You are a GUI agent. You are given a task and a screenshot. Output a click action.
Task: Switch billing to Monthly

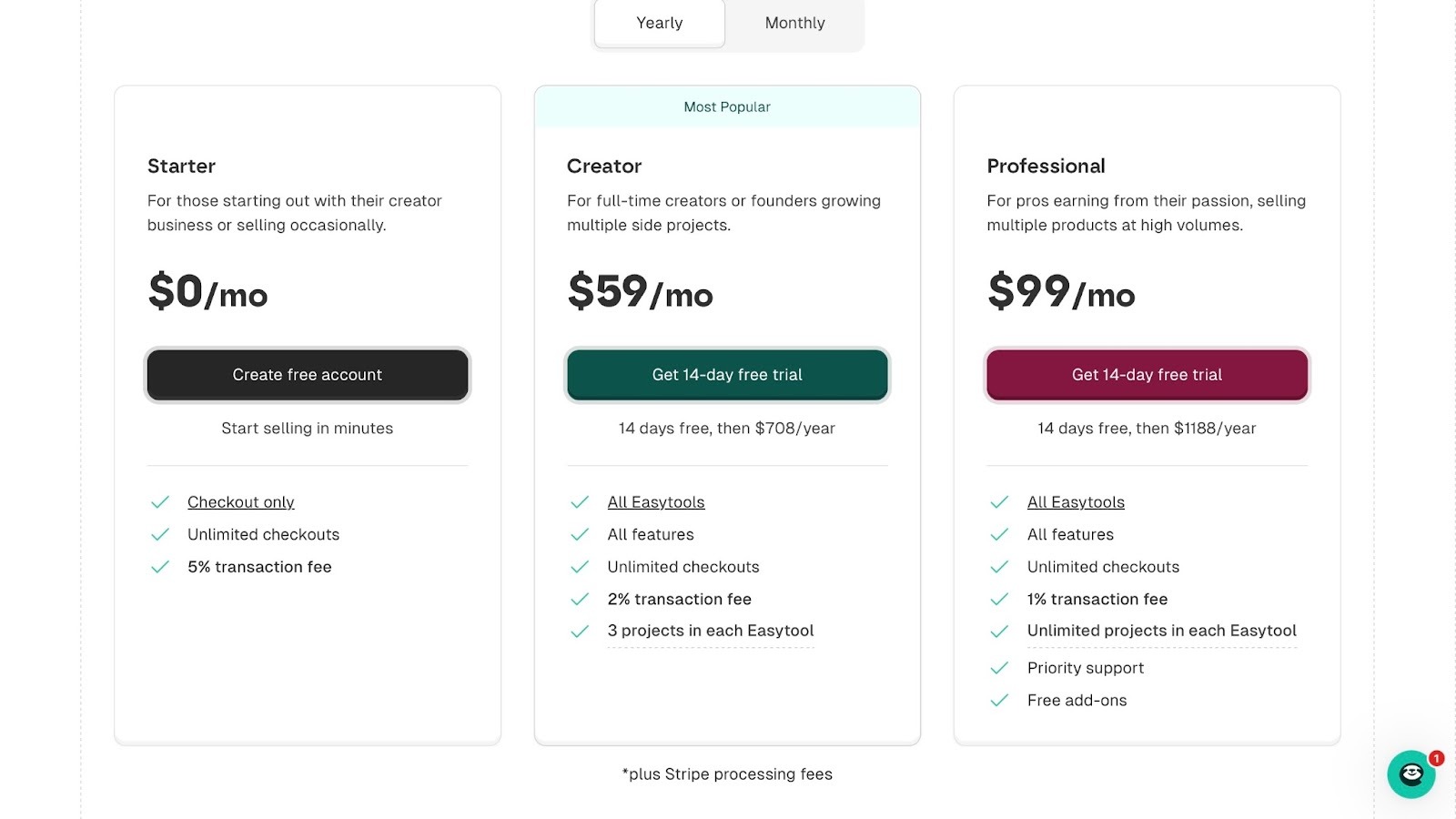794,23
